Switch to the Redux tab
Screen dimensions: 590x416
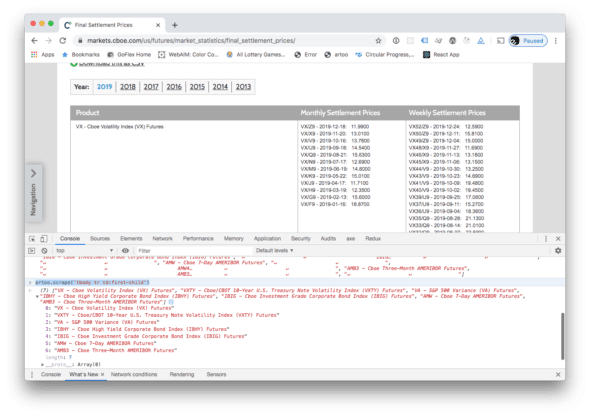point(373,239)
